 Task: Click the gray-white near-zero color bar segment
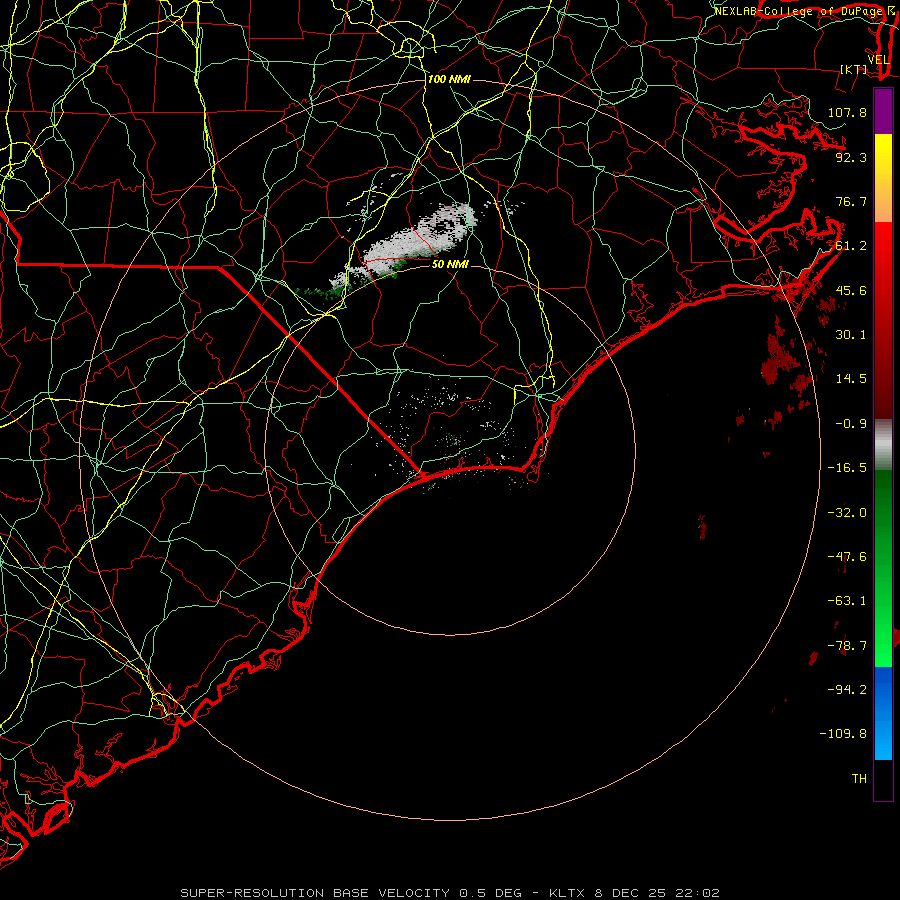tap(883, 444)
